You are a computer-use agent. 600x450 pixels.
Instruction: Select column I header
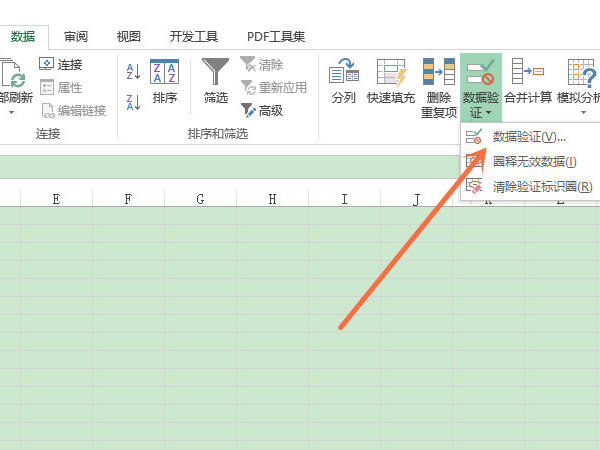[x=344, y=199]
